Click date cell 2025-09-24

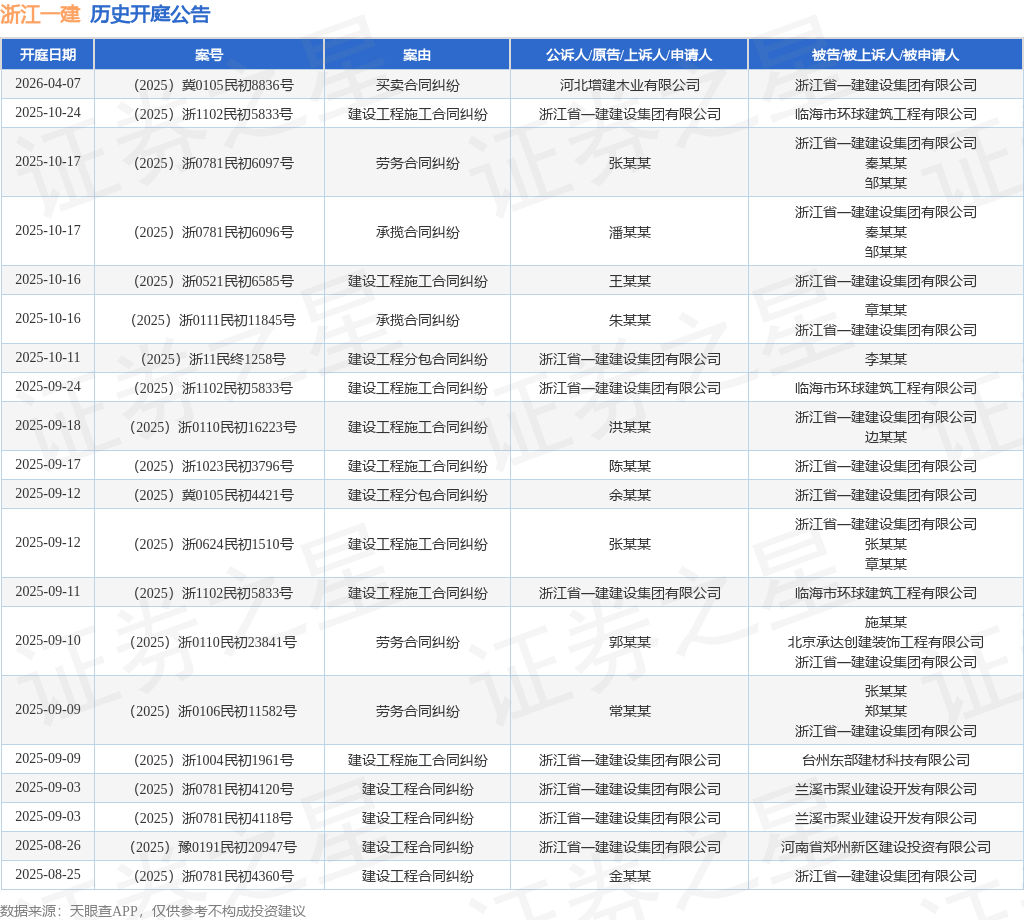pyautogui.click(x=48, y=387)
